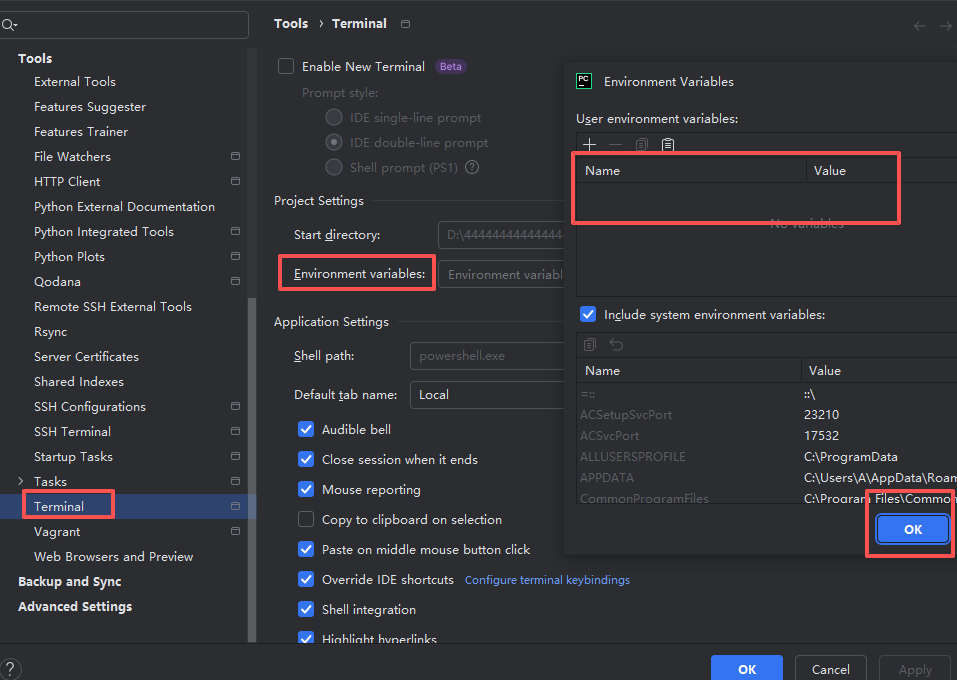Image resolution: width=957 pixels, height=680 pixels.
Task: Open the help question mark icon
Action: [10, 669]
